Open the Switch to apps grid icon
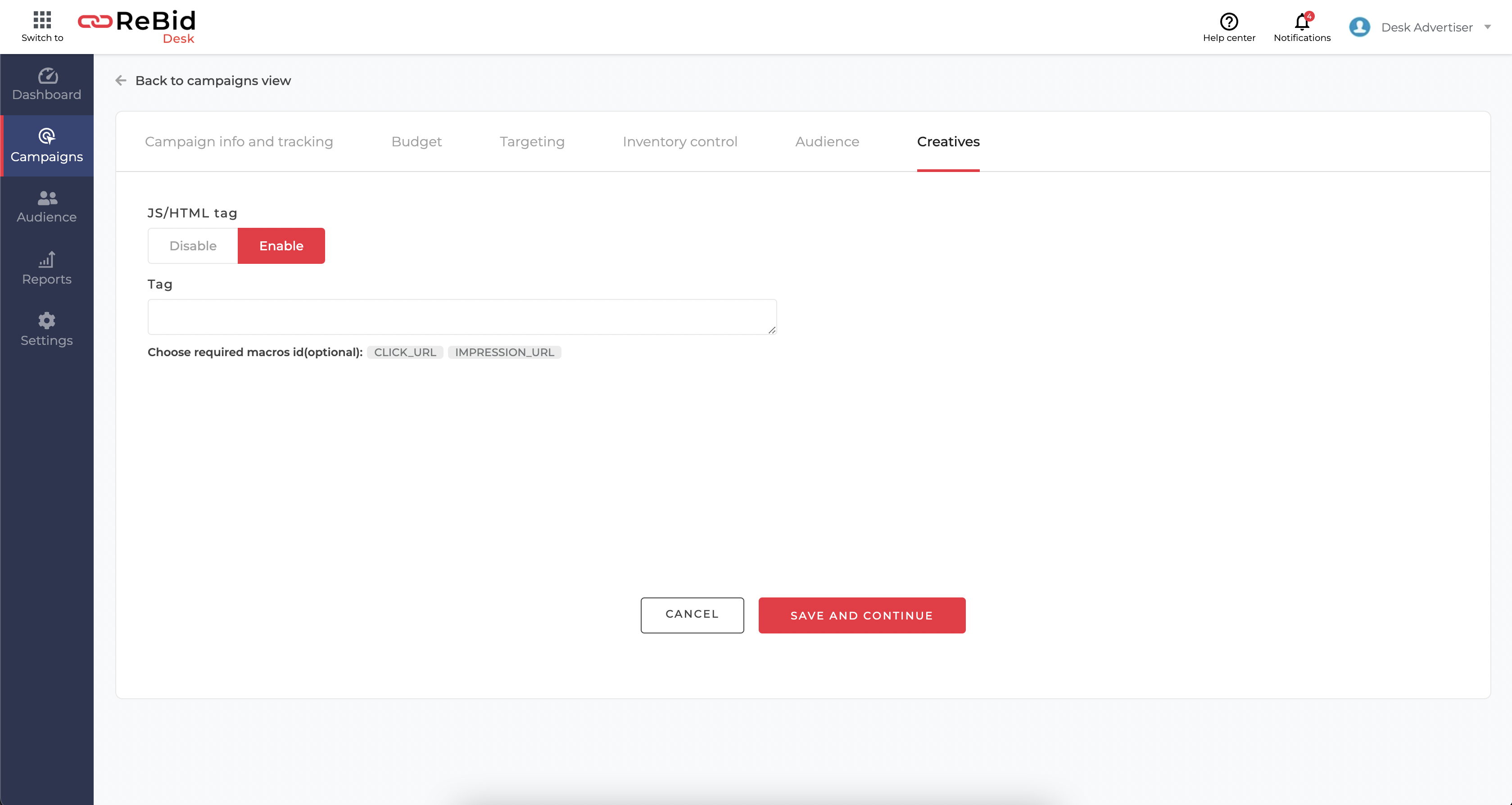The image size is (1512, 805). [42, 20]
